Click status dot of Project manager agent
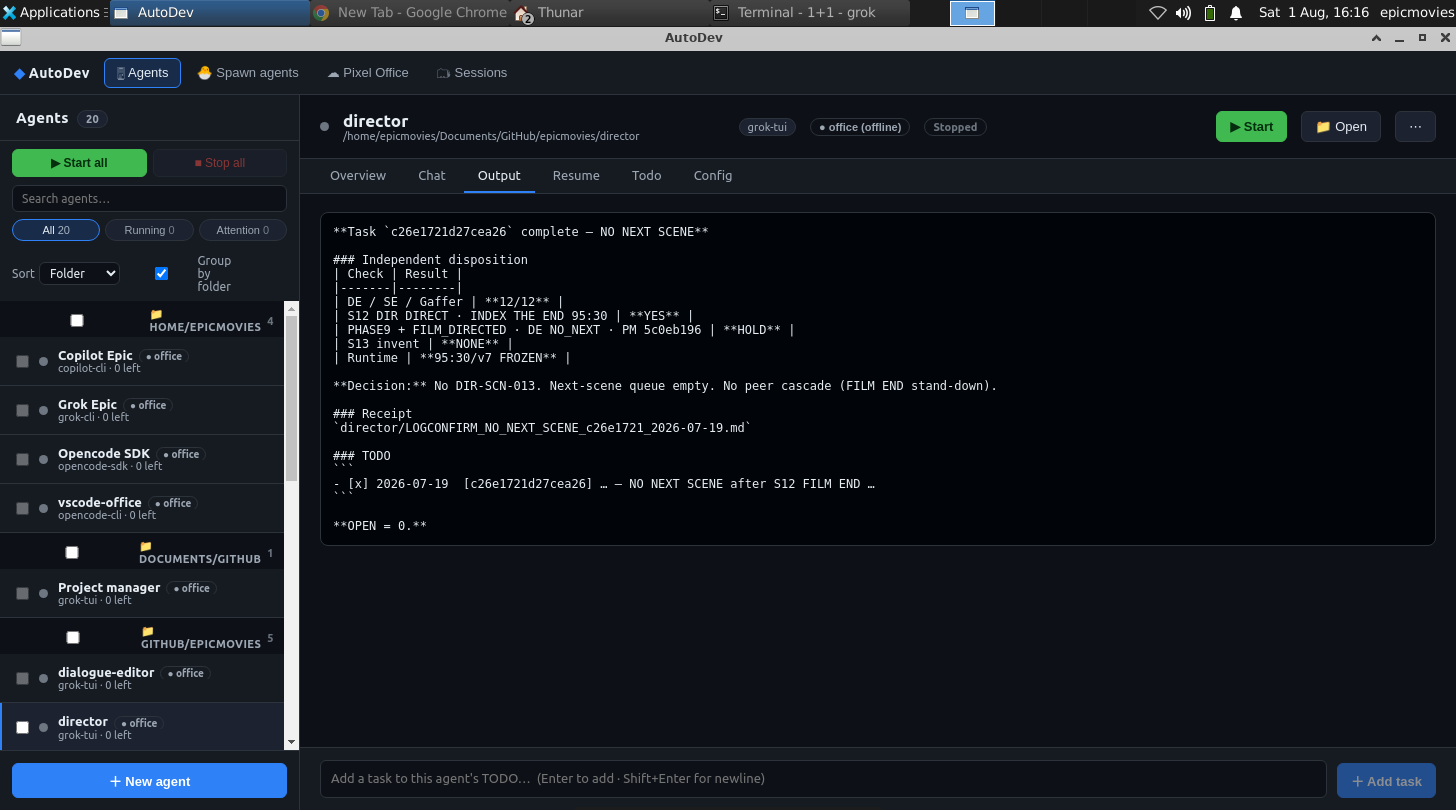This screenshot has height=810, width=1456. pos(43,593)
